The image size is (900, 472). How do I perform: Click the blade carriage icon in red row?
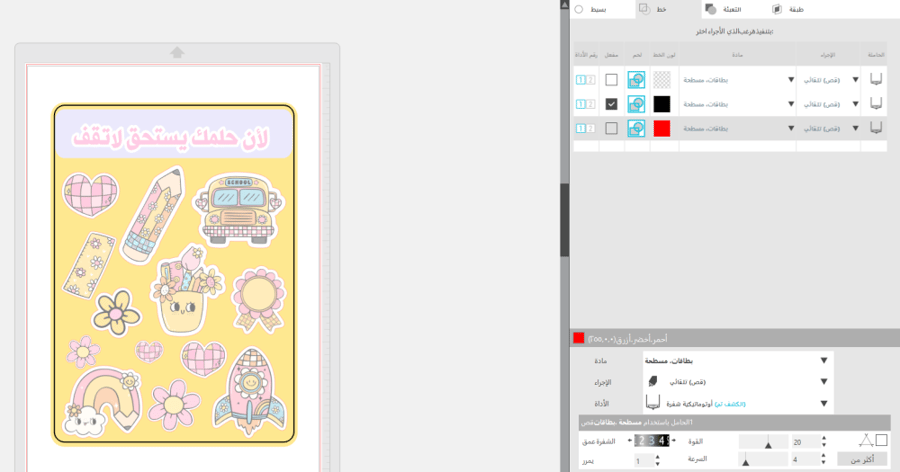pos(876,127)
